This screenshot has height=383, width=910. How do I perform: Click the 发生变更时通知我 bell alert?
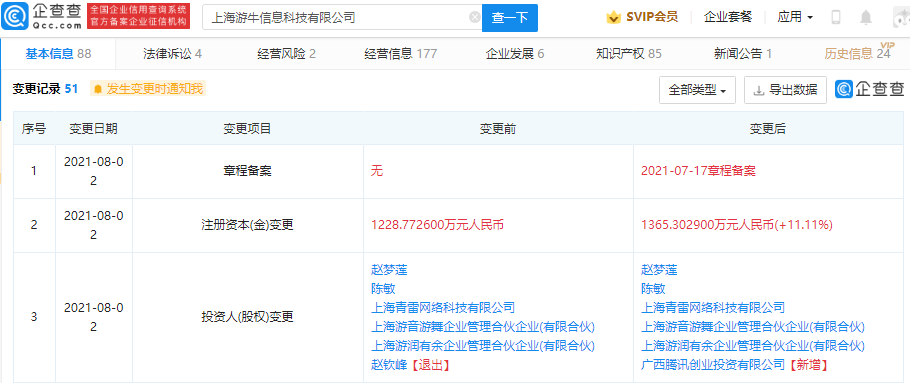click(x=148, y=89)
